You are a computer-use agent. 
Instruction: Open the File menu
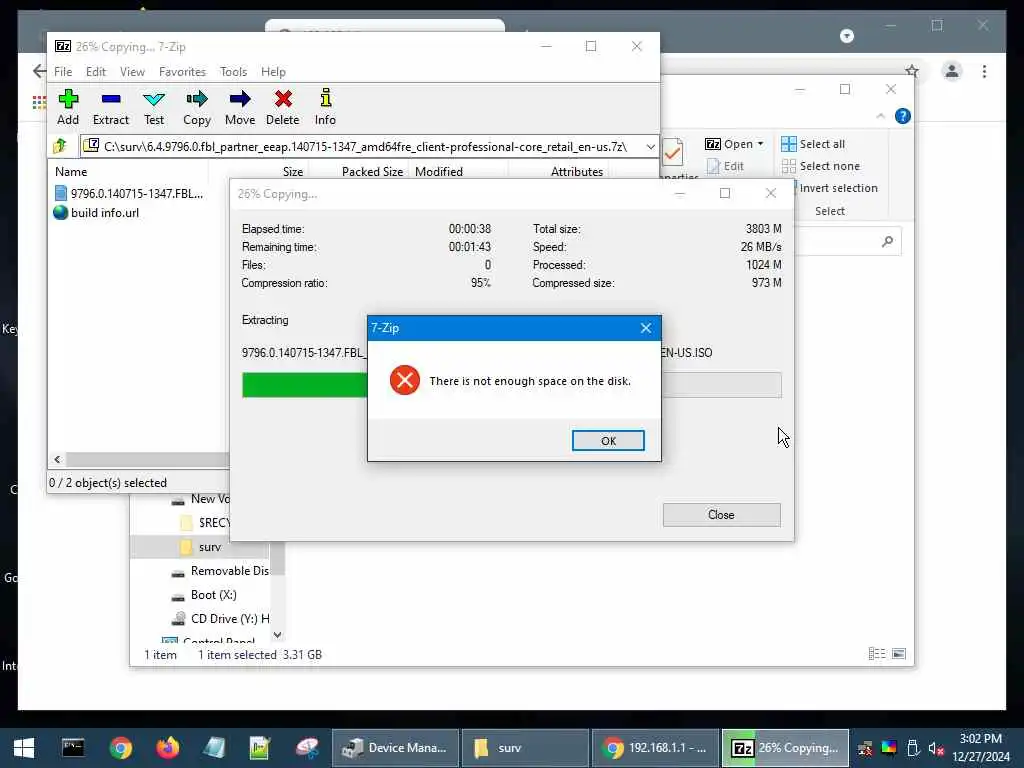[63, 72]
